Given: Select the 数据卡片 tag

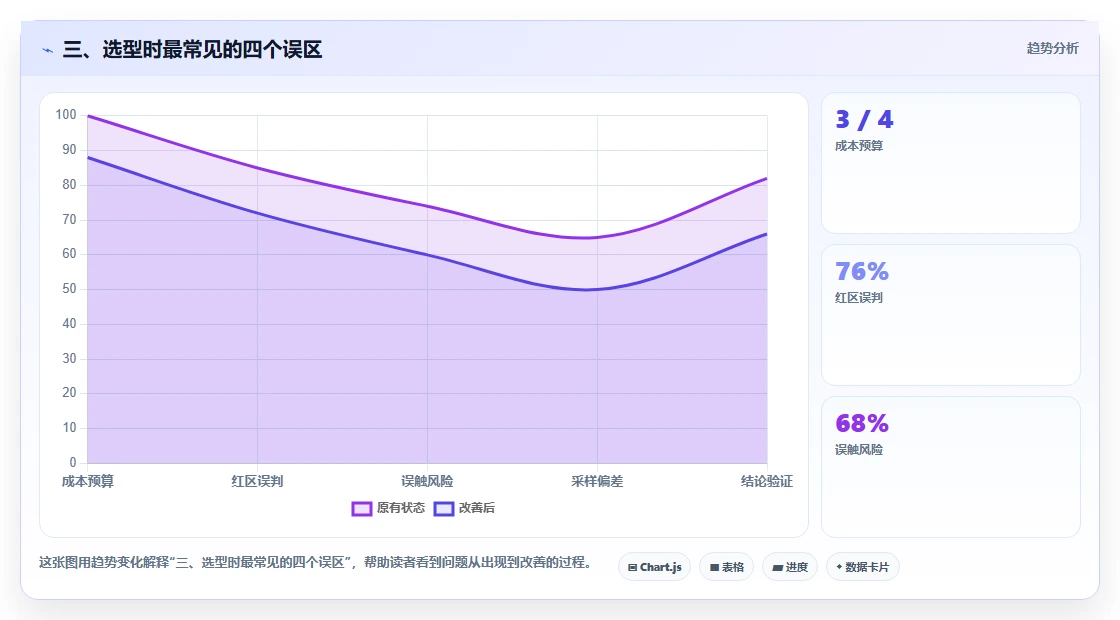Looking at the screenshot, I should tap(862, 567).
